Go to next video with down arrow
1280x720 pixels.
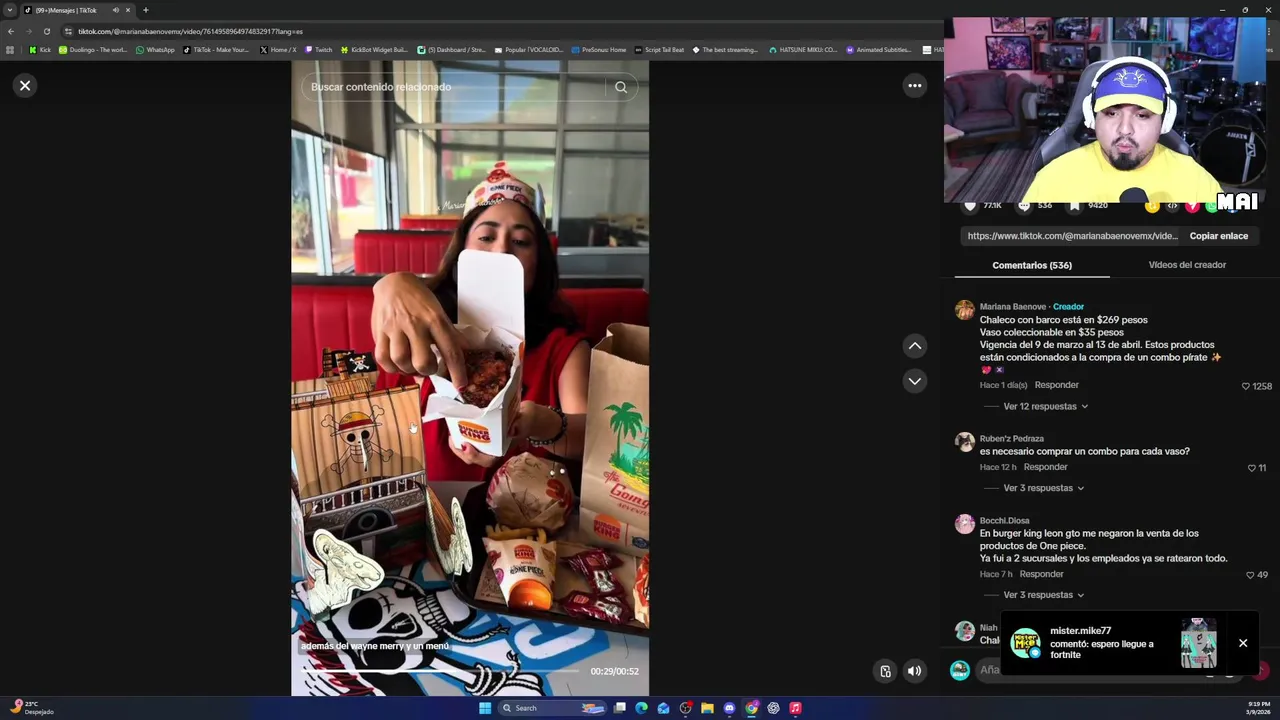tap(914, 381)
